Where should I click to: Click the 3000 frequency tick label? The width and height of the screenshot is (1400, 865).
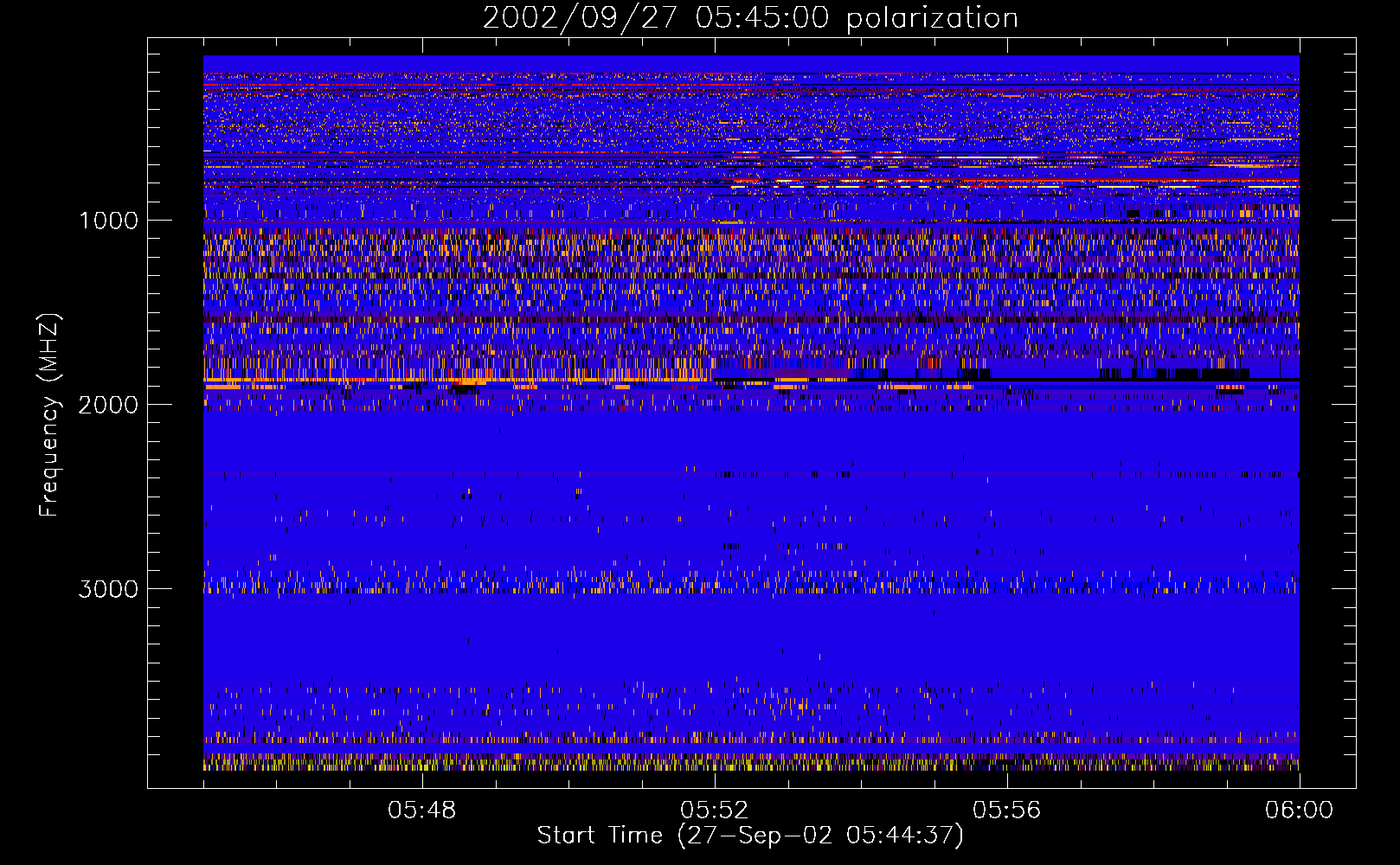[108, 589]
